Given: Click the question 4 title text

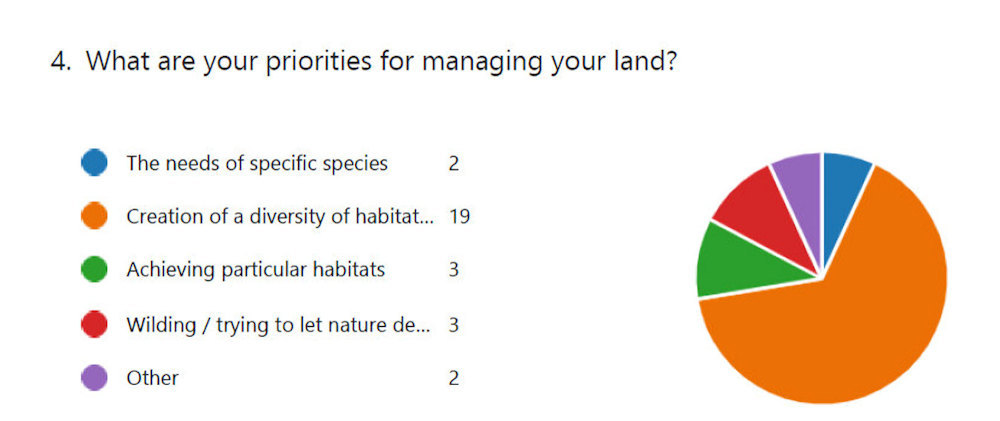Looking at the screenshot, I should coord(366,61).
